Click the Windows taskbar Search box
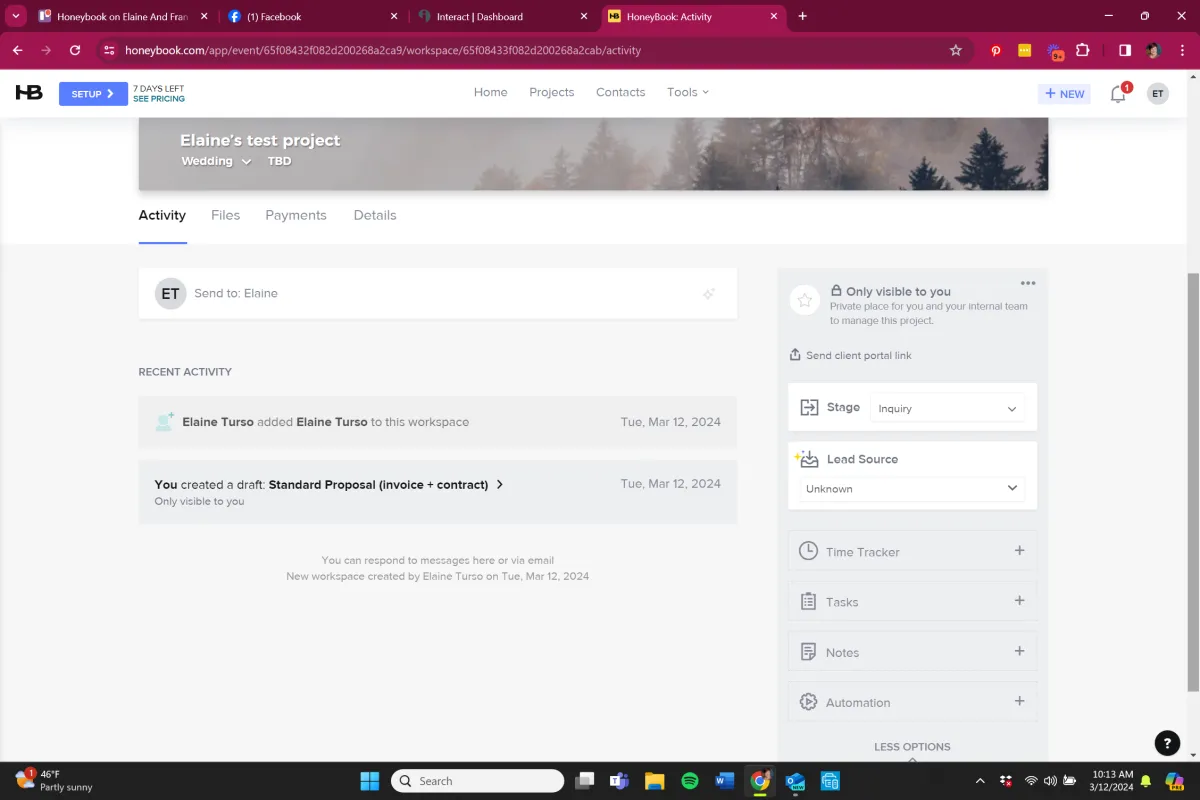1200x800 pixels. [477, 781]
